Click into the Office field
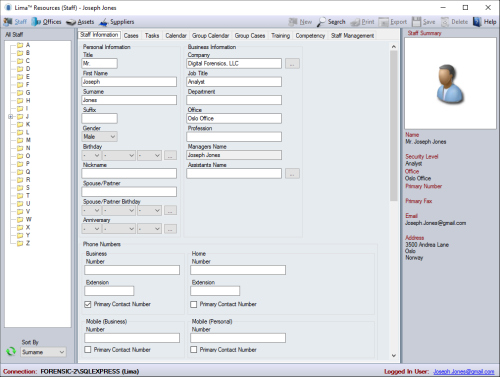 [x=234, y=119]
